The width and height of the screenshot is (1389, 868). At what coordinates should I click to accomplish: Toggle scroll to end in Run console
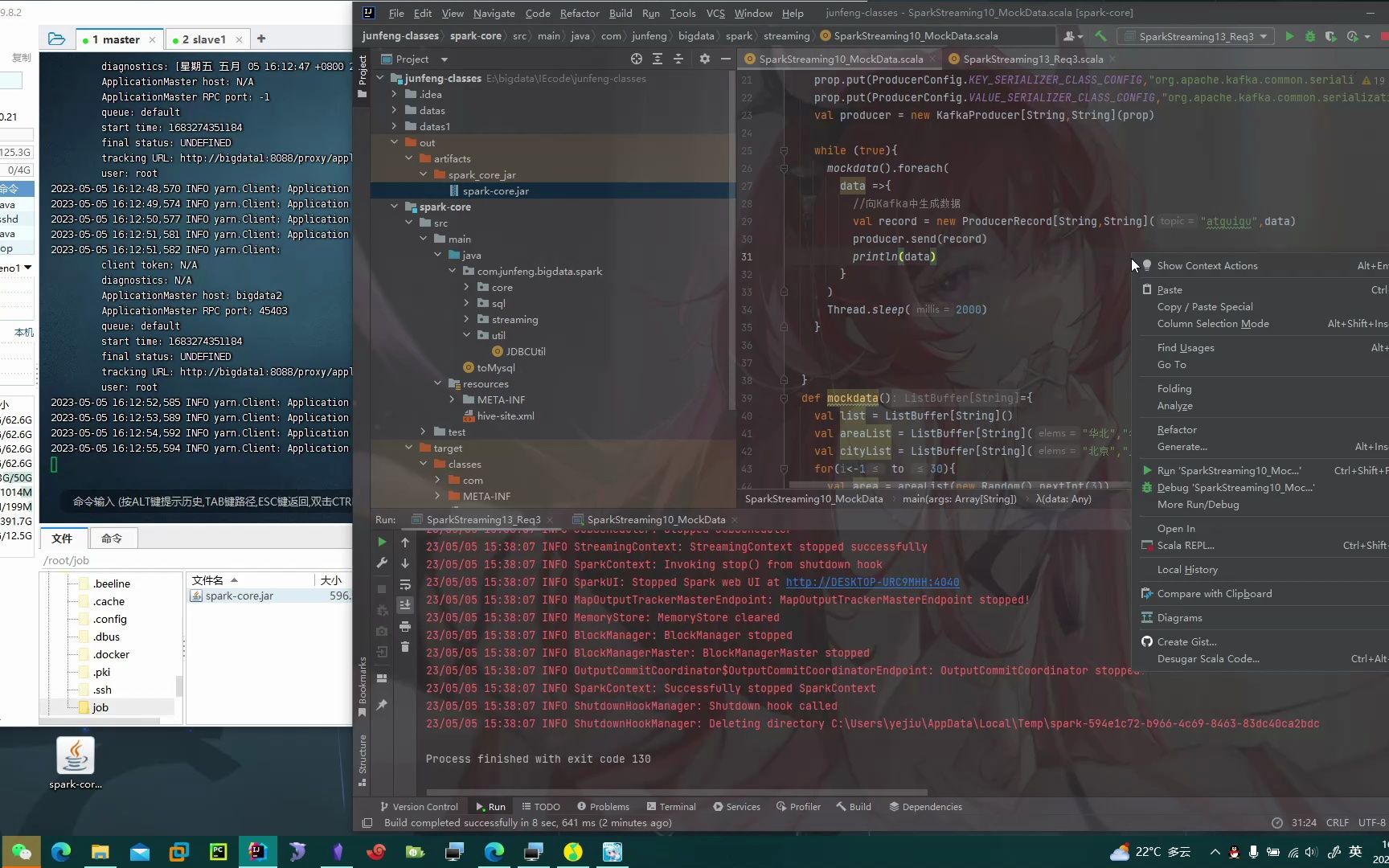pos(405,604)
